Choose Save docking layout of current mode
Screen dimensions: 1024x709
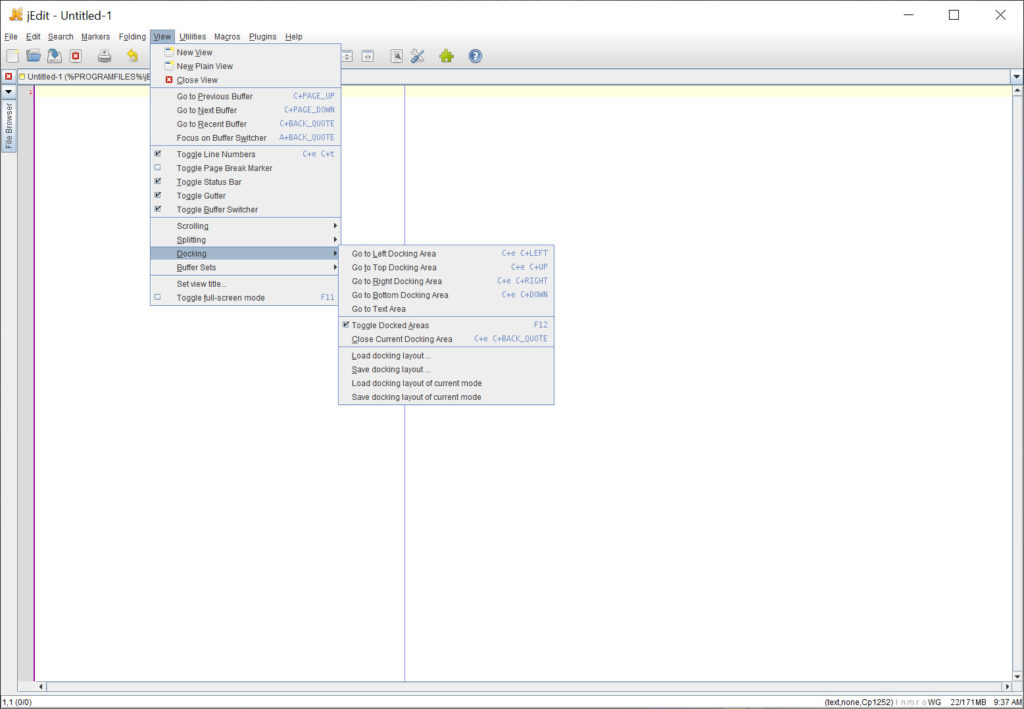pyautogui.click(x=446, y=397)
